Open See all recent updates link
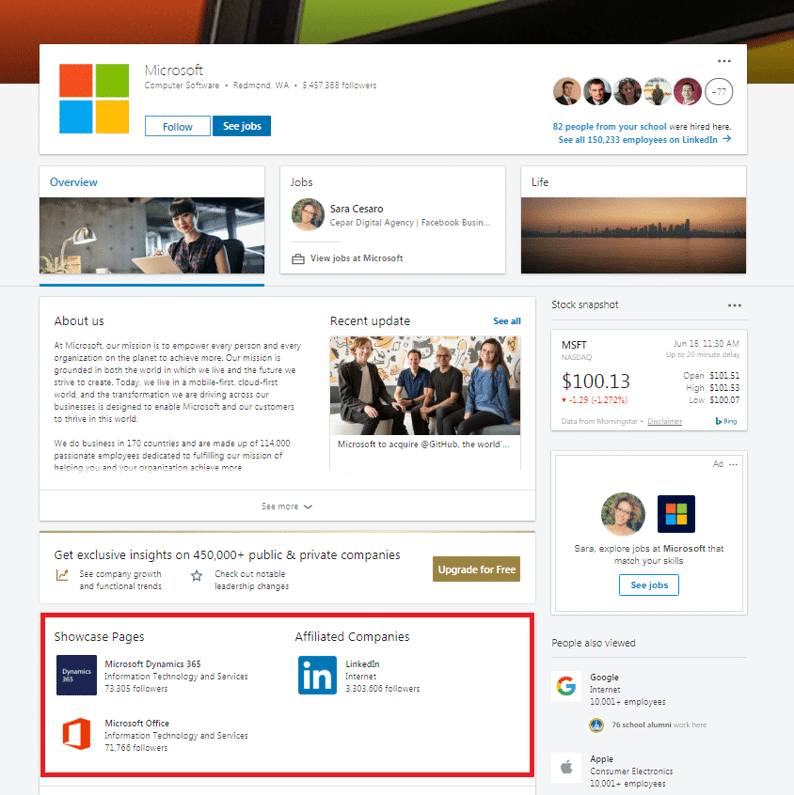The image size is (794, 795). [507, 321]
